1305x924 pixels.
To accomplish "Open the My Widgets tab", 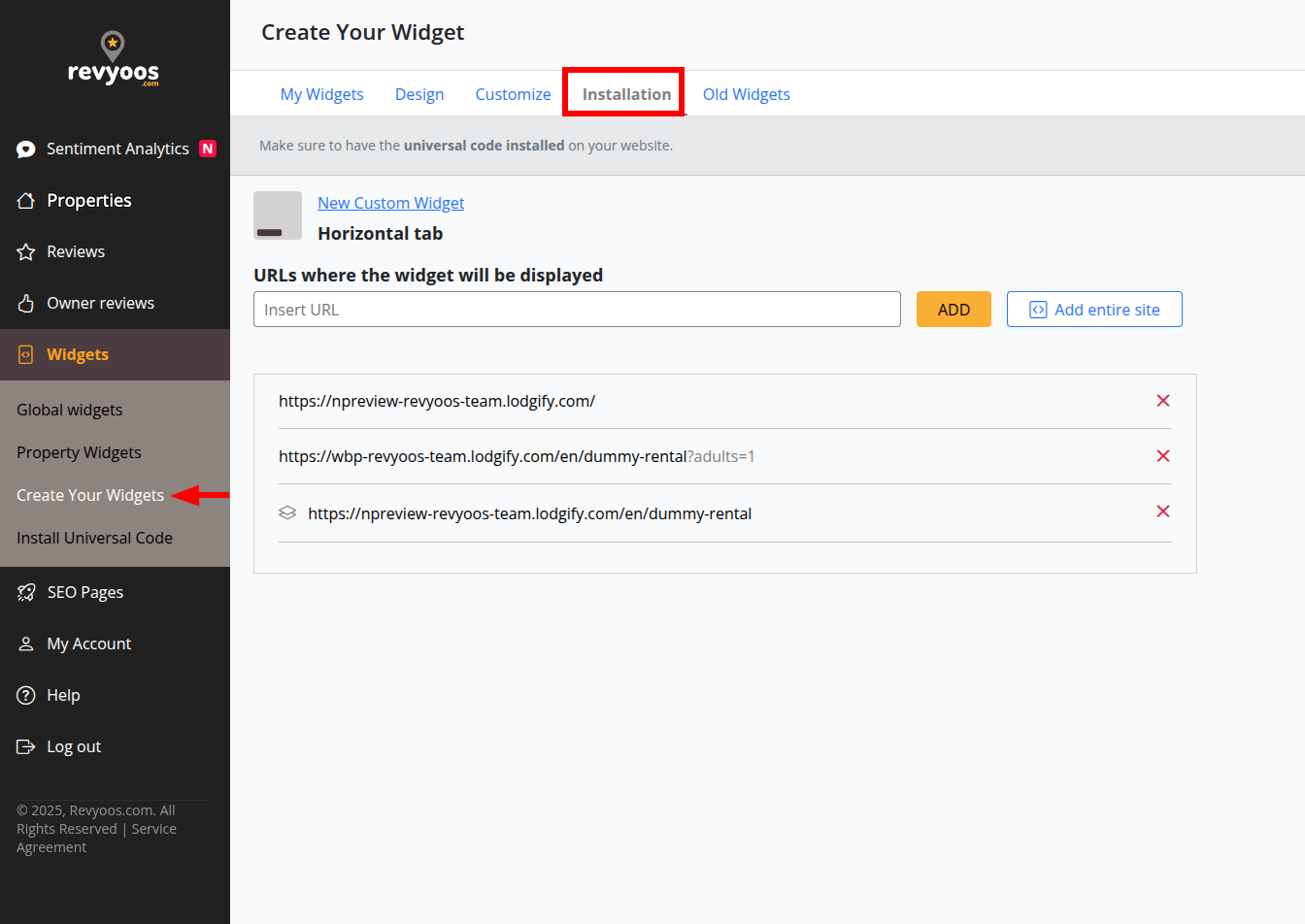I will [x=321, y=94].
